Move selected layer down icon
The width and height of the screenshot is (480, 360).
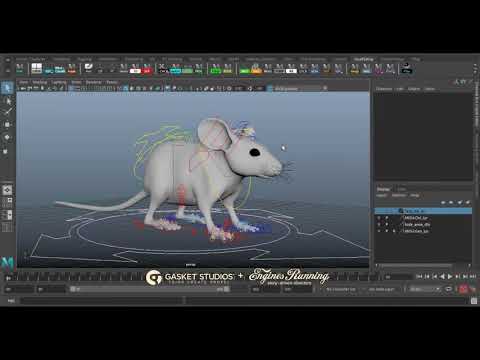coord(451,202)
